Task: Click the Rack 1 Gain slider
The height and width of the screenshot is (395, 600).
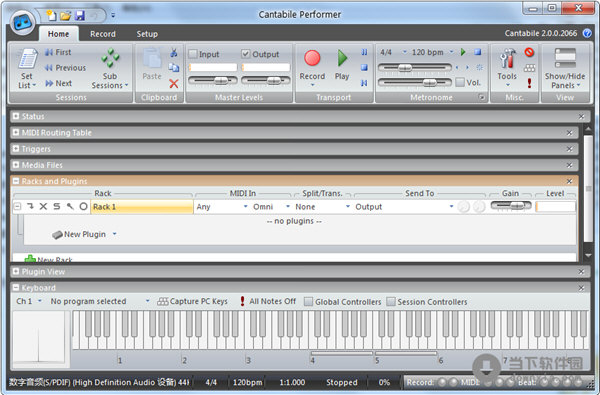Action: (511, 206)
